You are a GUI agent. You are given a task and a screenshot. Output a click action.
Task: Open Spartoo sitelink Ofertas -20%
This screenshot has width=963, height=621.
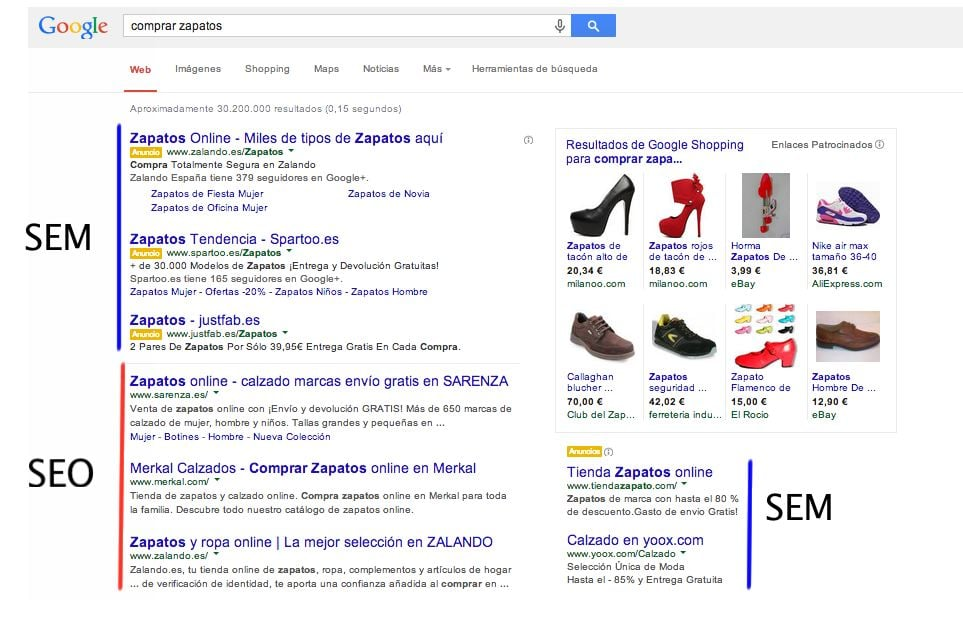[x=235, y=292]
